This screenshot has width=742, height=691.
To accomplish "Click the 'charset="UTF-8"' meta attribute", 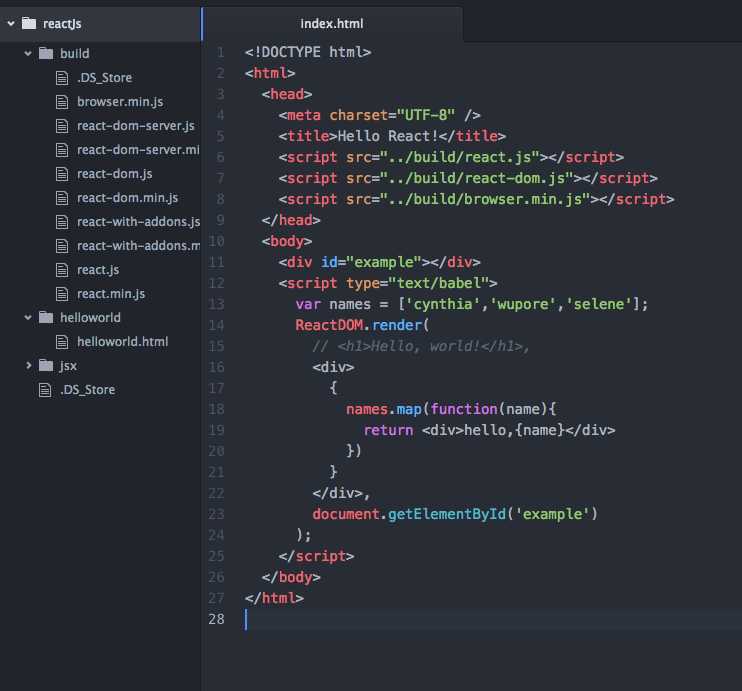I will [x=392, y=115].
